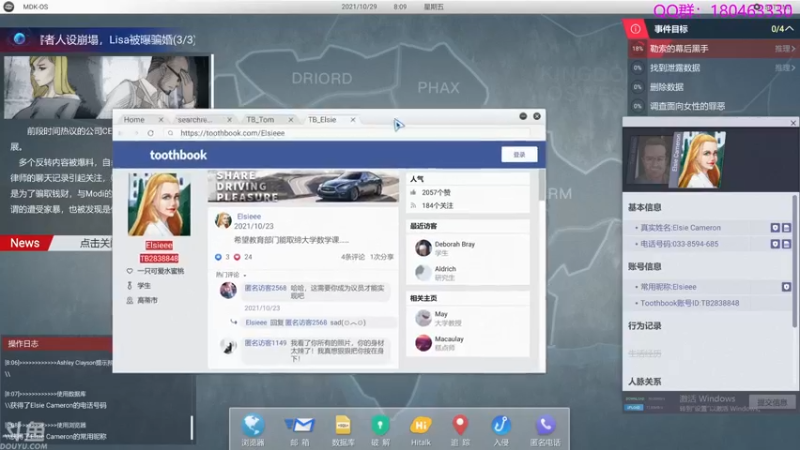This screenshot has width=800, height=450.
Task: Collapse the 事件目标 panel with the arrow
Action: point(789,29)
